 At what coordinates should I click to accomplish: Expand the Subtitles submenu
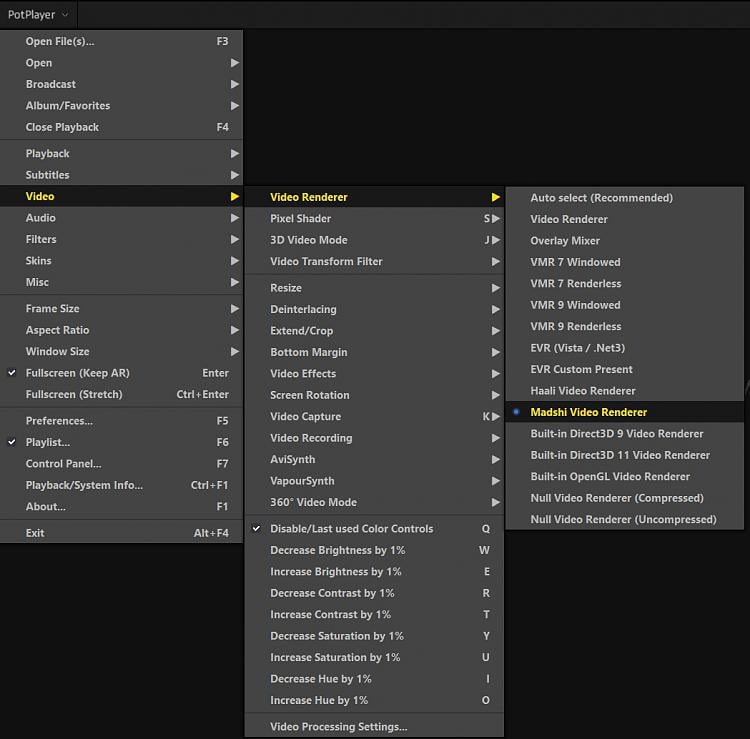(x=121, y=175)
